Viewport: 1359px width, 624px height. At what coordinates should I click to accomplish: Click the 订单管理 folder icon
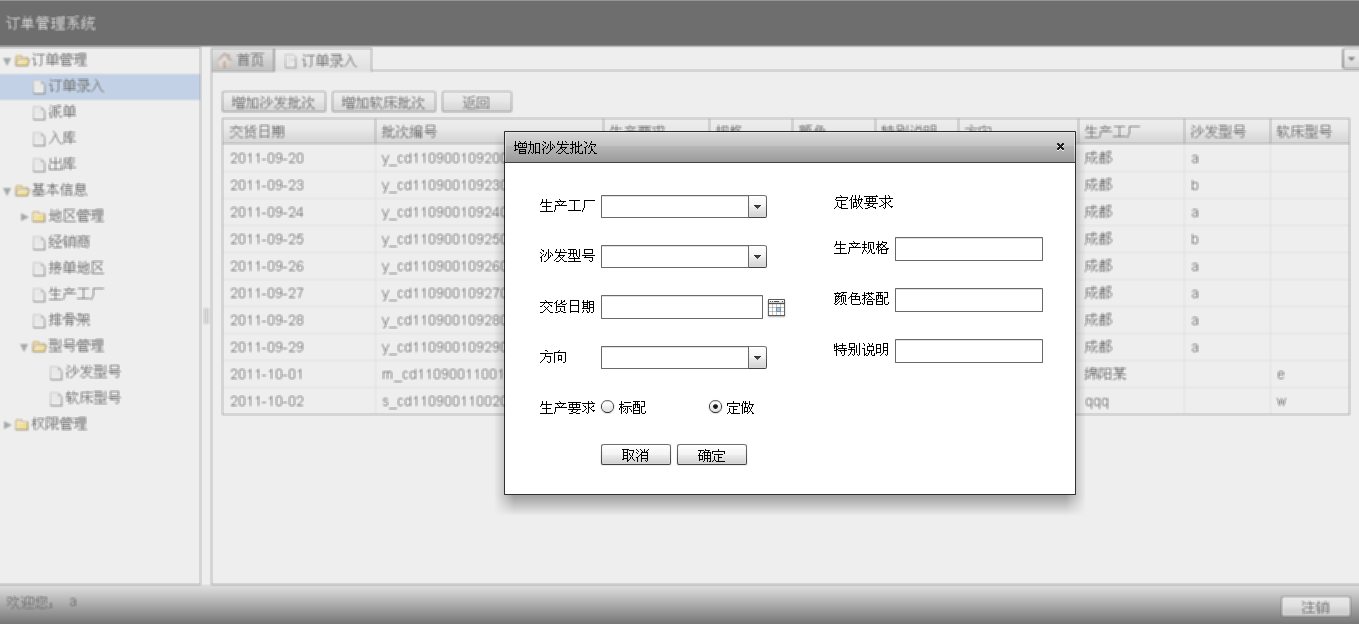click(22, 61)
